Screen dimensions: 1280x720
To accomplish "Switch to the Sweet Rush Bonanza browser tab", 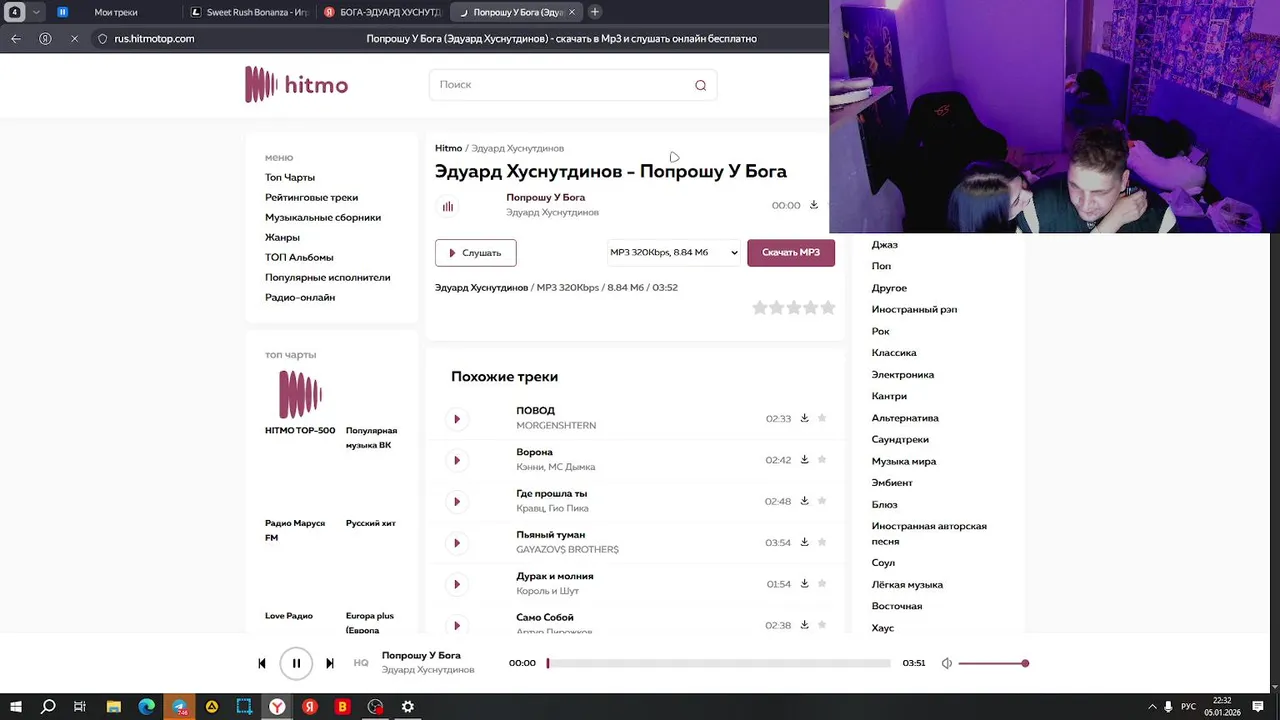I will [250, 12].
